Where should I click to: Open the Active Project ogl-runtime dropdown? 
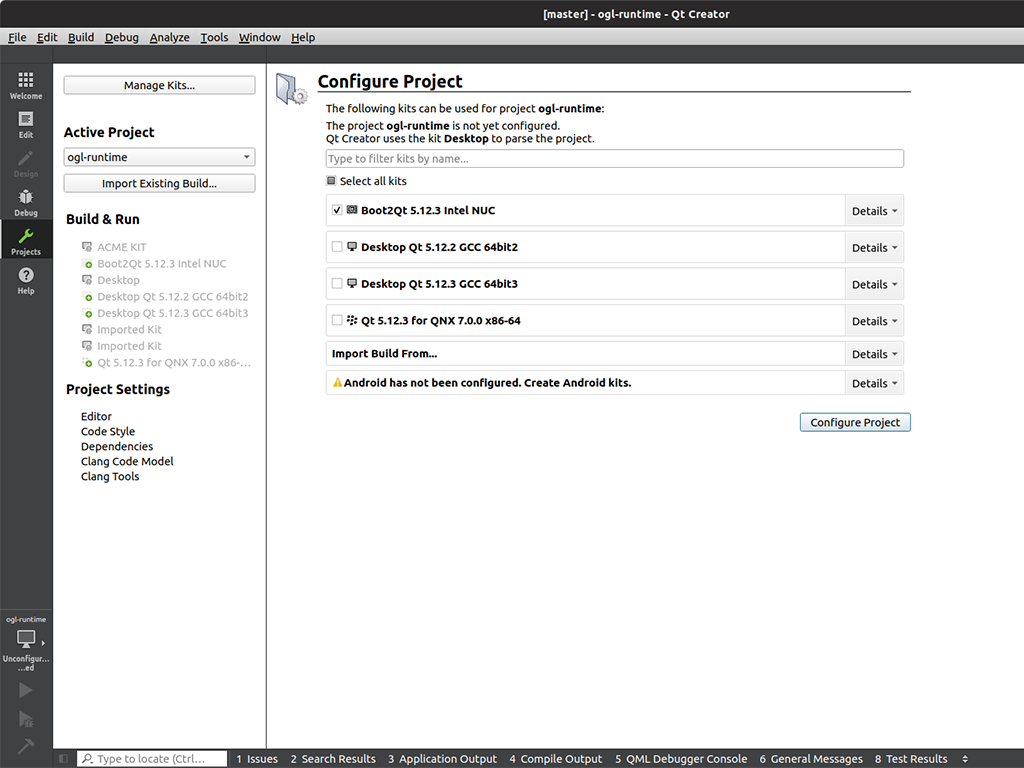point(159,157)
